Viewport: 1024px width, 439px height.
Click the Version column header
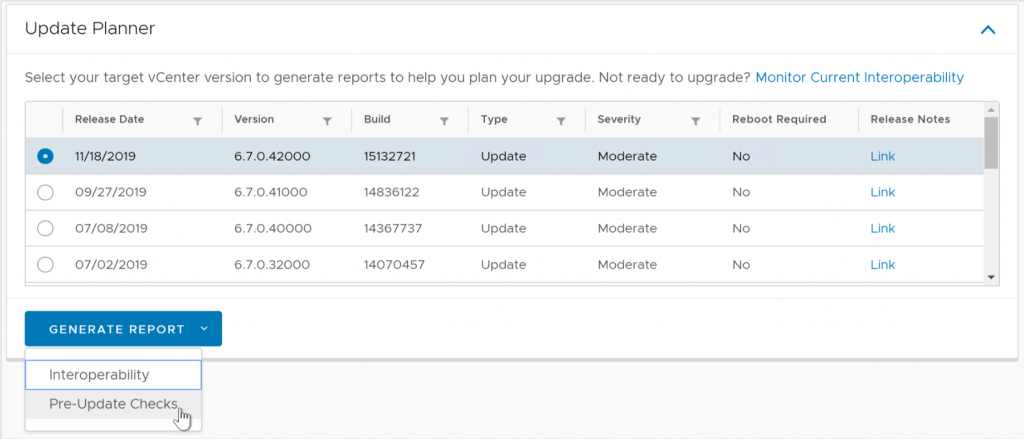pos(254,120)
